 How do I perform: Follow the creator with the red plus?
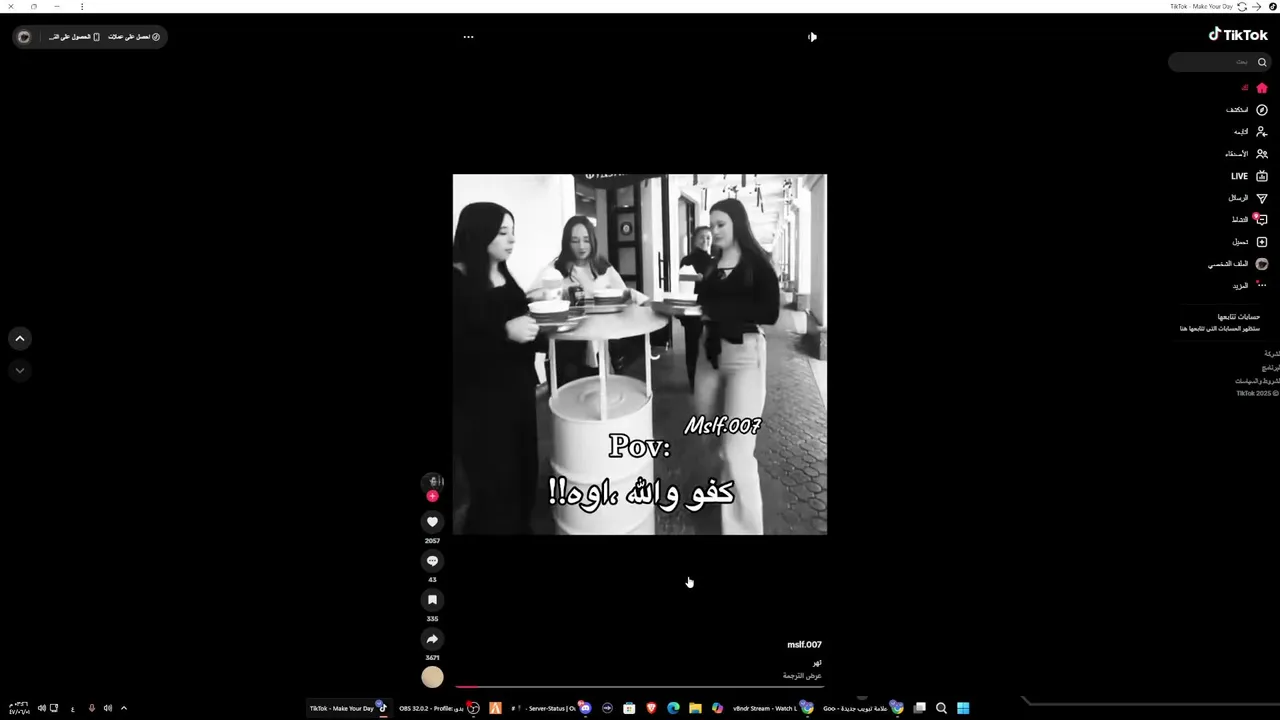(x=432, y=496)
